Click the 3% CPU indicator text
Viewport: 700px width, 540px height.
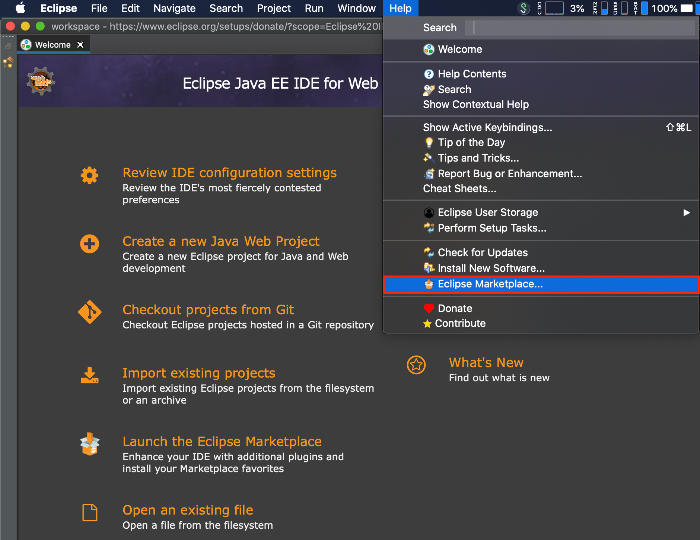(577, 8)
